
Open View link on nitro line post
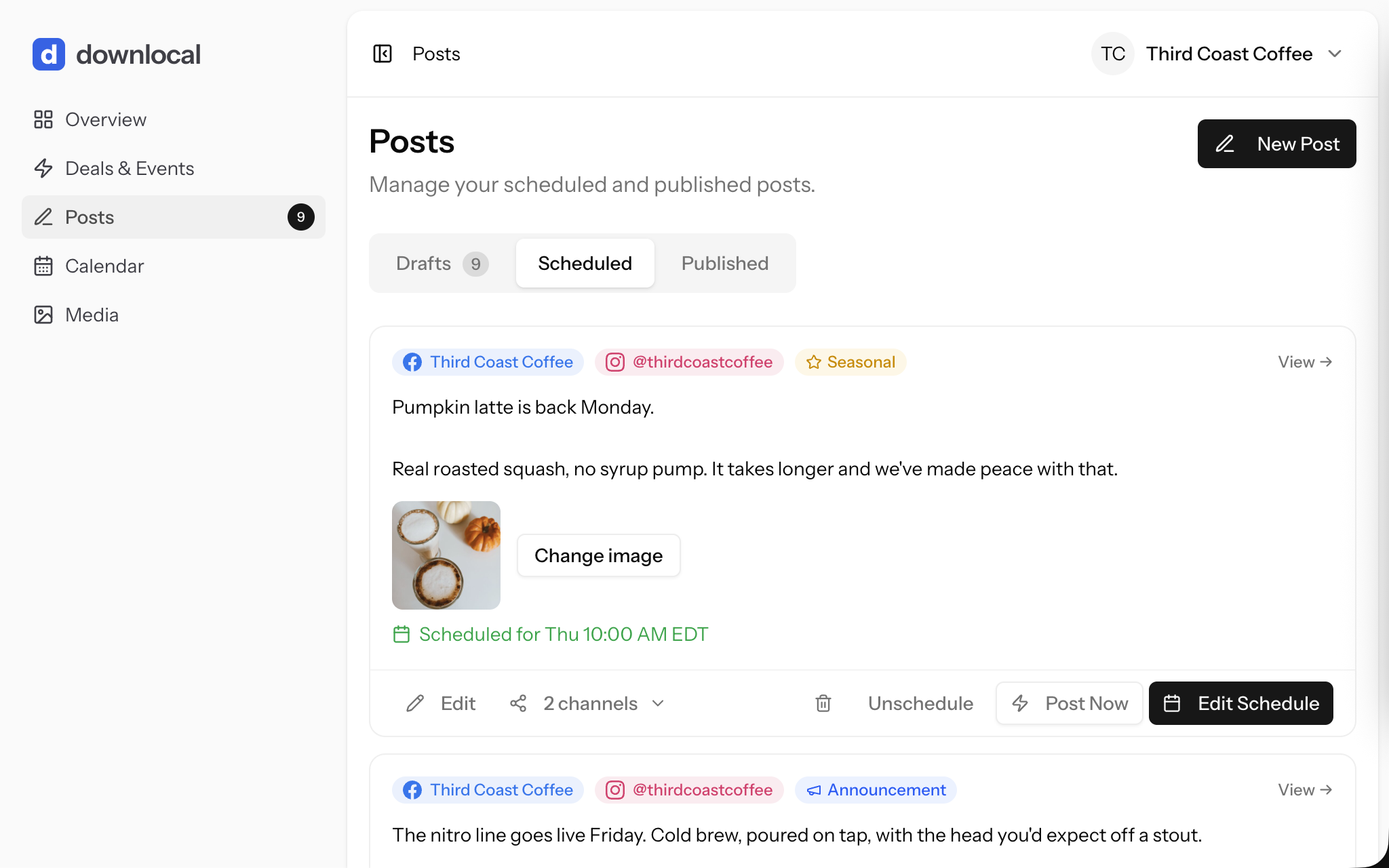point(1305,790)
